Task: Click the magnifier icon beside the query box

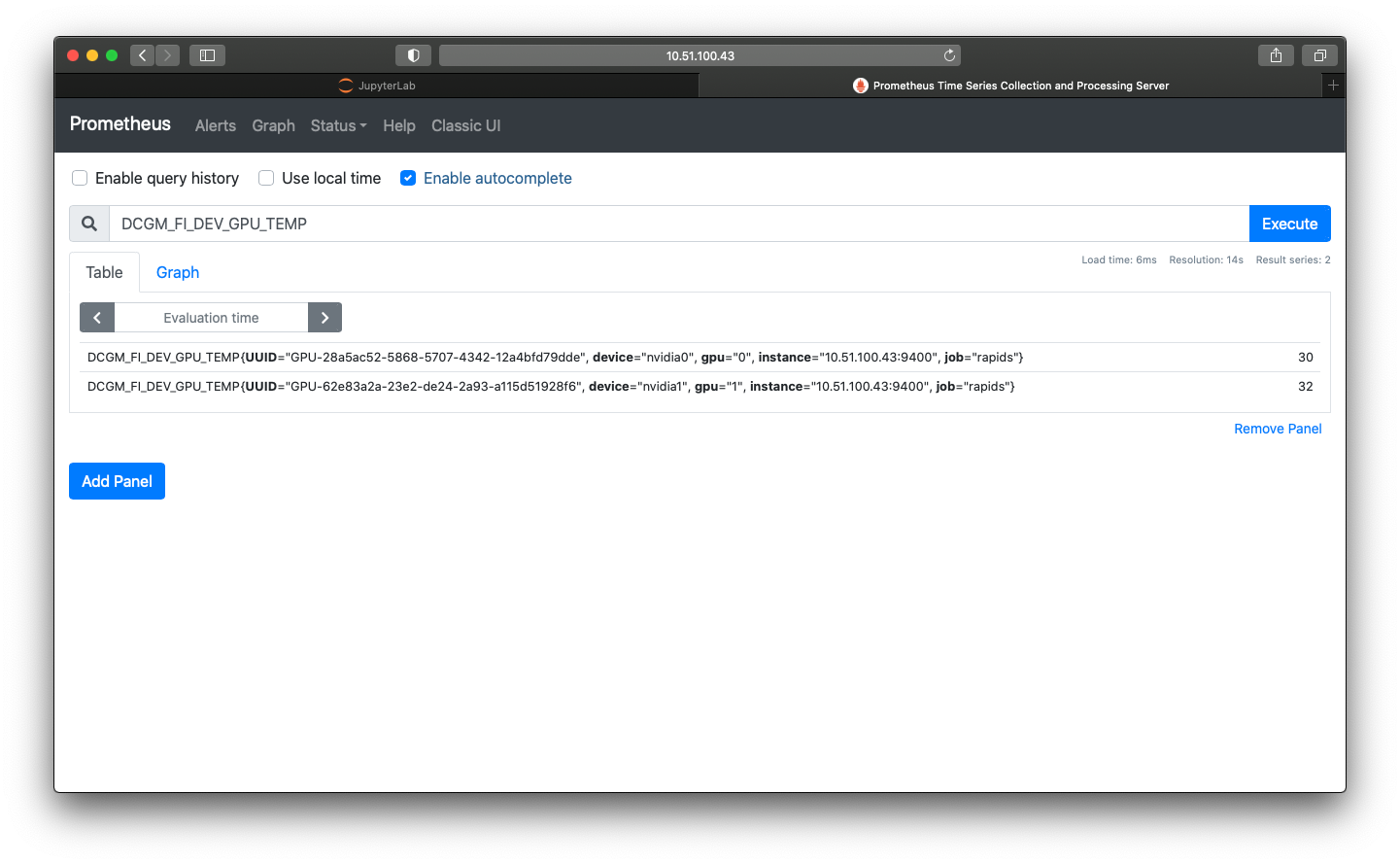Action: pyautogui.click(x=89, y=224)
